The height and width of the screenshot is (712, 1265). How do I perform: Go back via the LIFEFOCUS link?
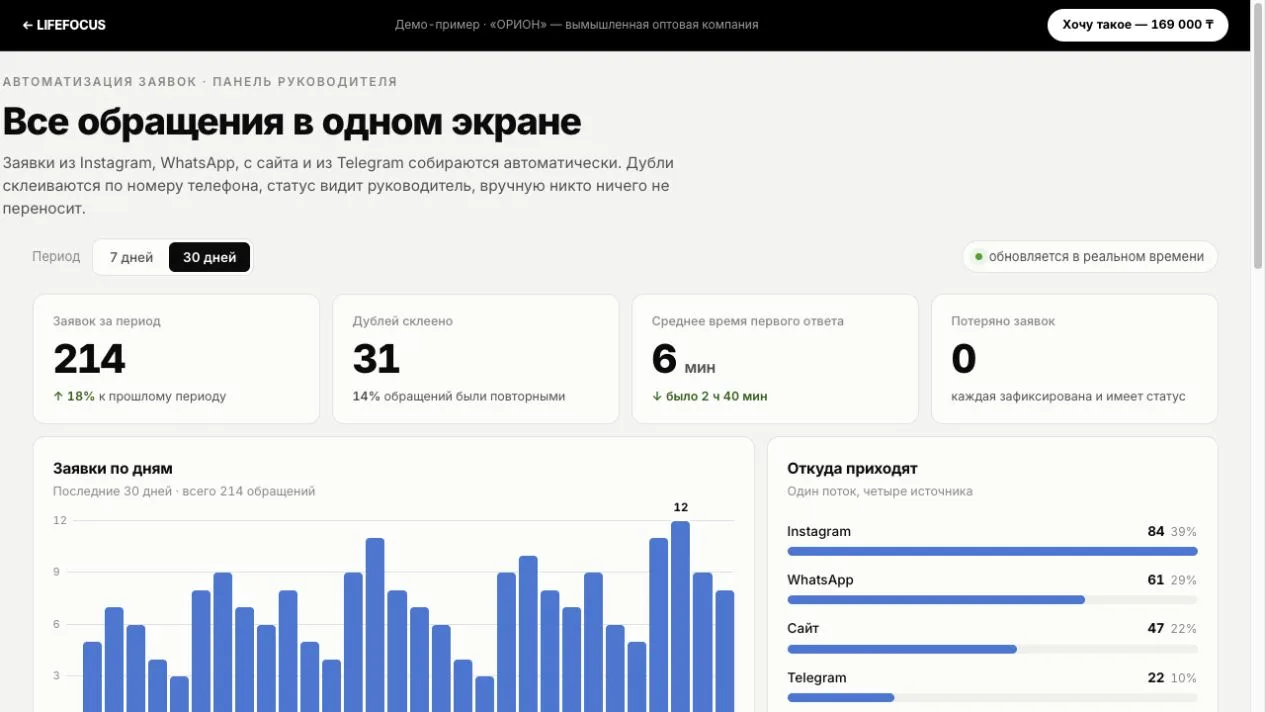click(x=64, y=25)
